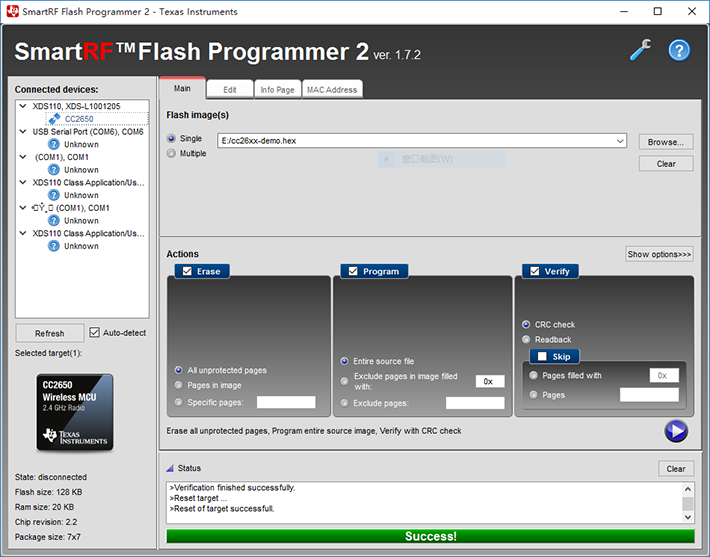Open the flash image file path dropdown

[620, 141]
